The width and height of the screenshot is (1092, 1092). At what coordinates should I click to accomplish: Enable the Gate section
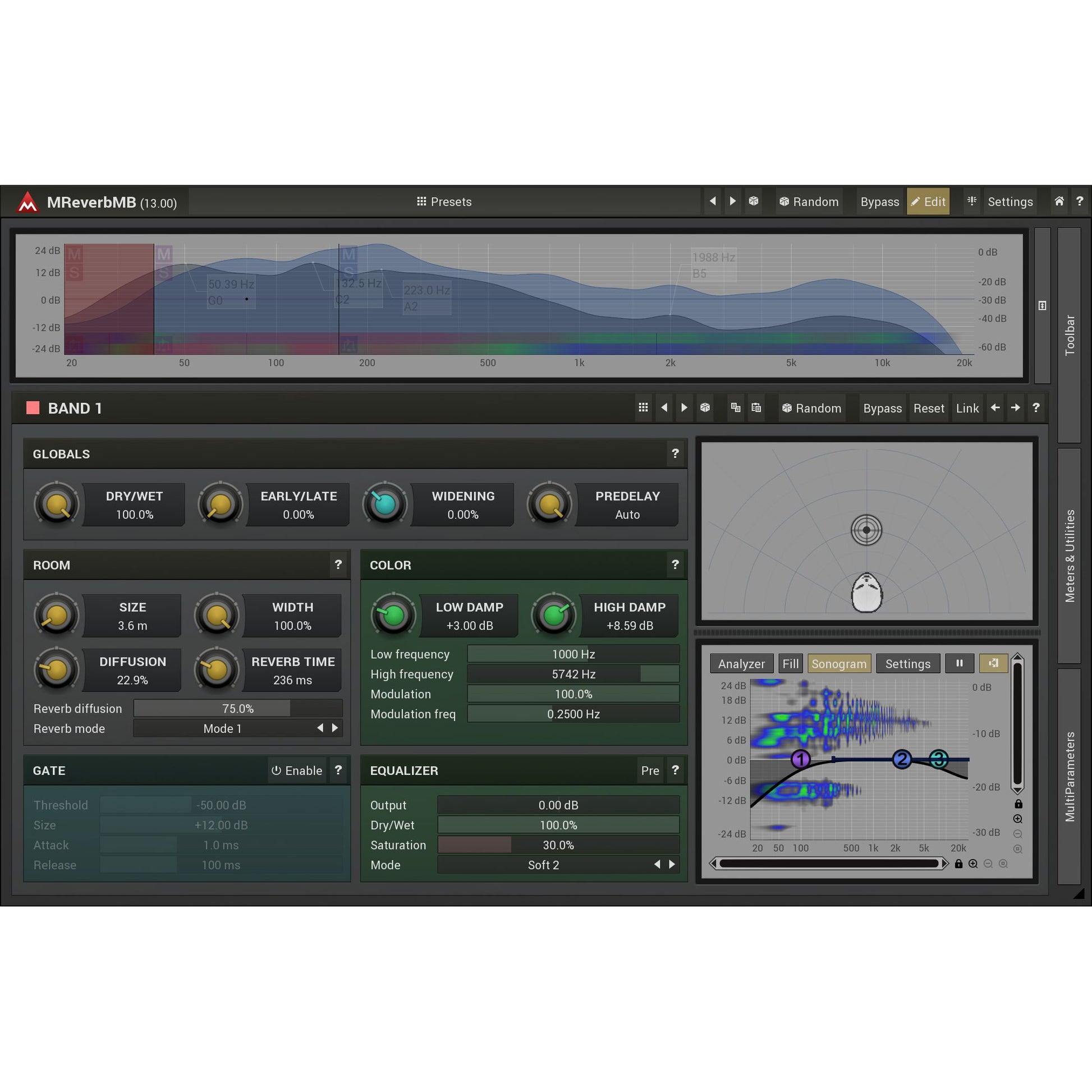[297, 770]
